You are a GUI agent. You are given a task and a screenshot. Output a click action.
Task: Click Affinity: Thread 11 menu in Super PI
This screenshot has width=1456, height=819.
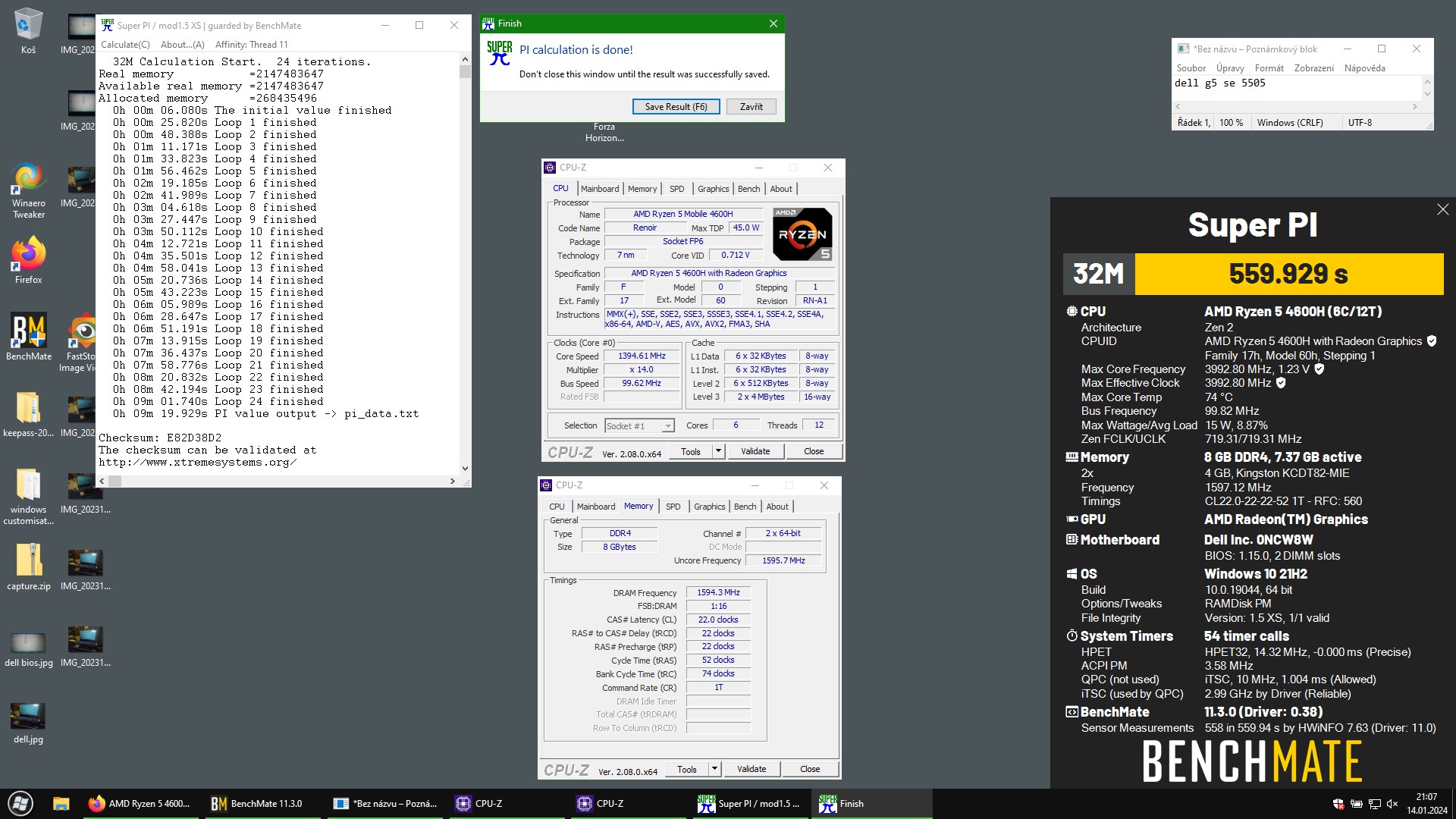click(251, 45)
